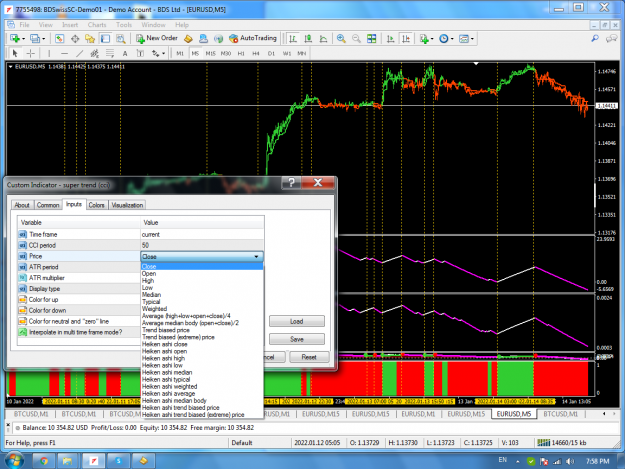Switch chart to line chart icon
The image size is (625, 469).
pos(323,39)
